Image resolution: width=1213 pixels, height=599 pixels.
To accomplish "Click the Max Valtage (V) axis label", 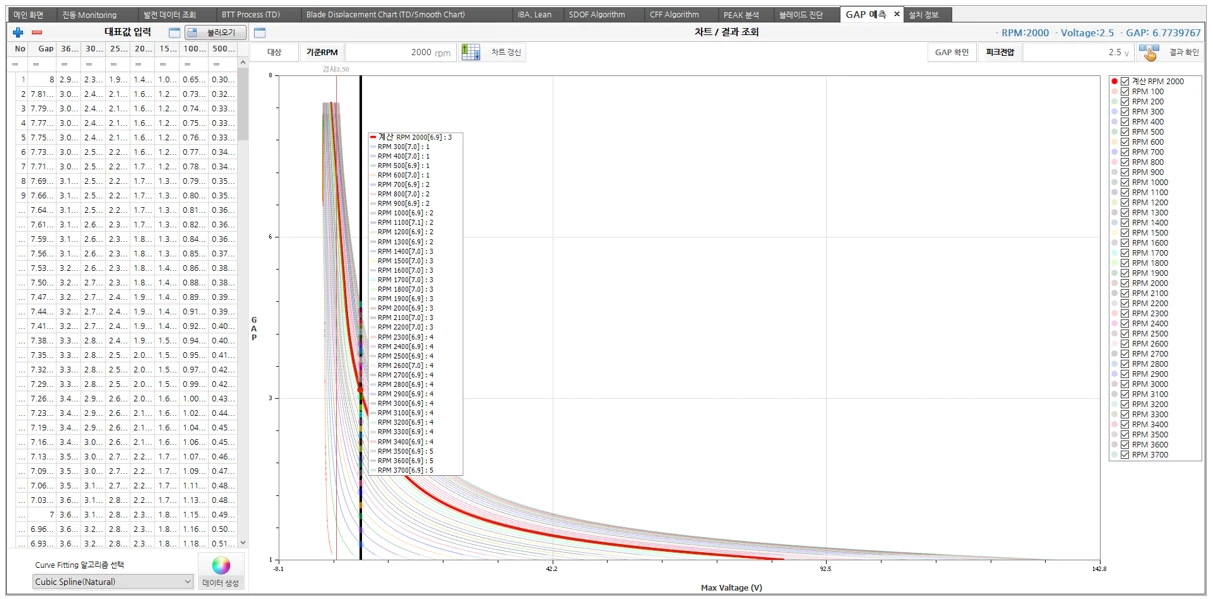I will click(731, 588).
